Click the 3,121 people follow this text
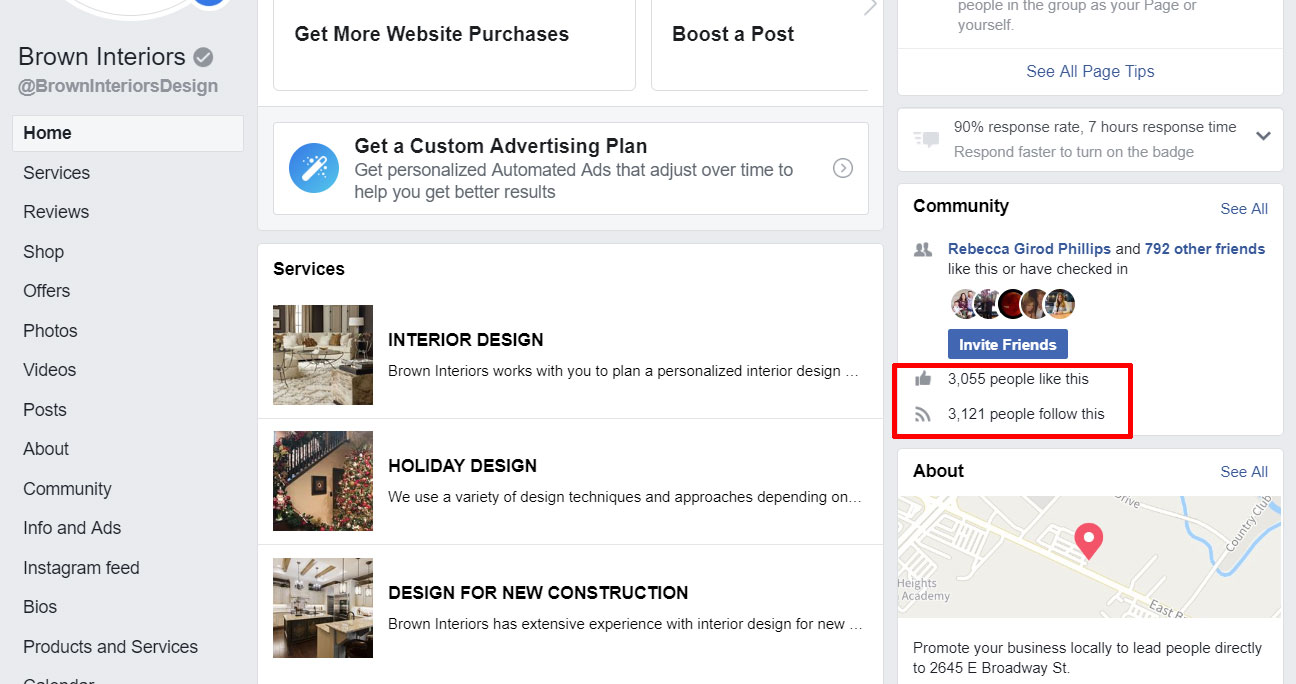The height and width of the screenshot is (684, 1296). [x=1026, y=414]
